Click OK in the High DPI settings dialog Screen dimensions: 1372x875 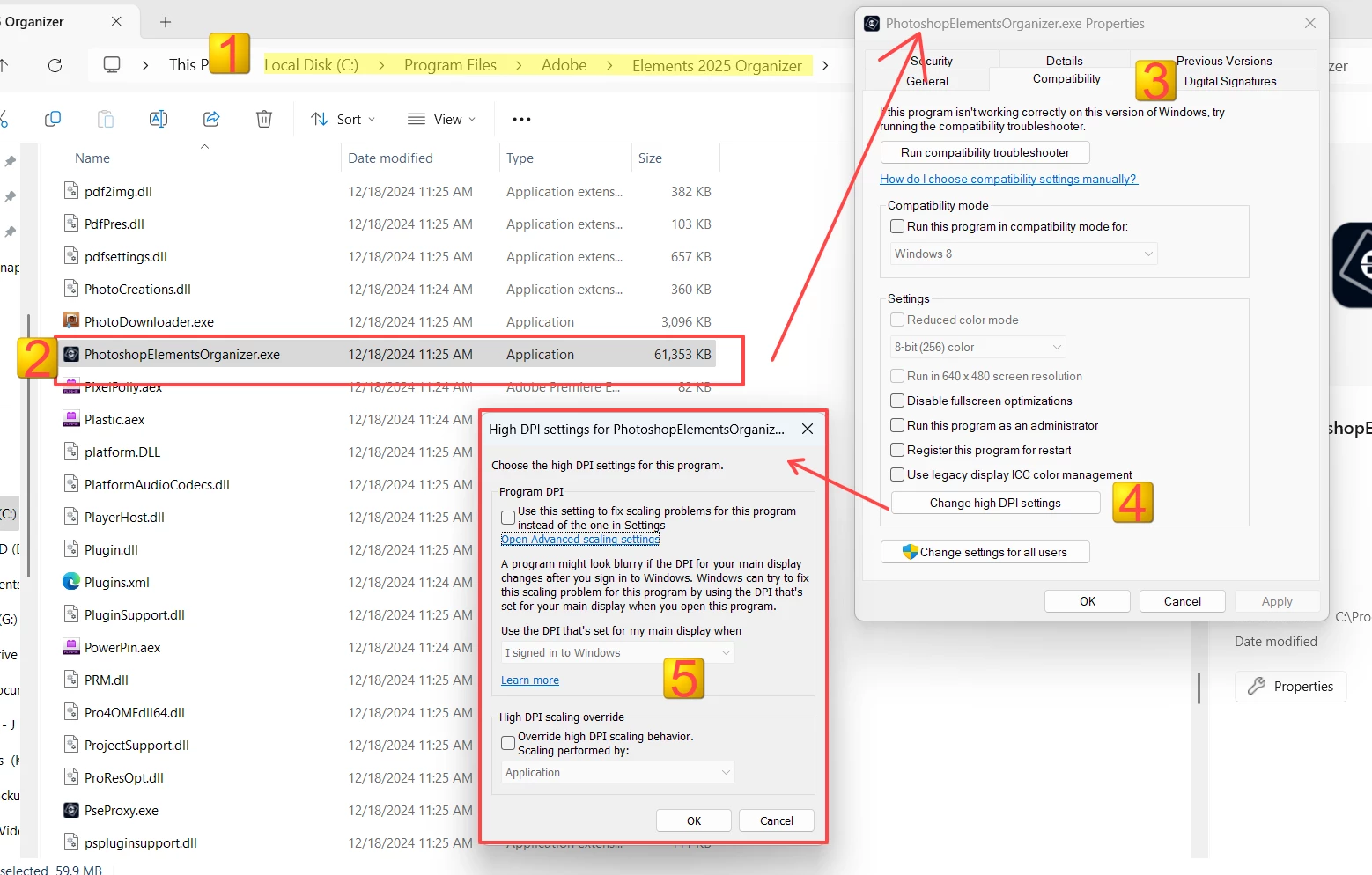(x=694, y=820)
